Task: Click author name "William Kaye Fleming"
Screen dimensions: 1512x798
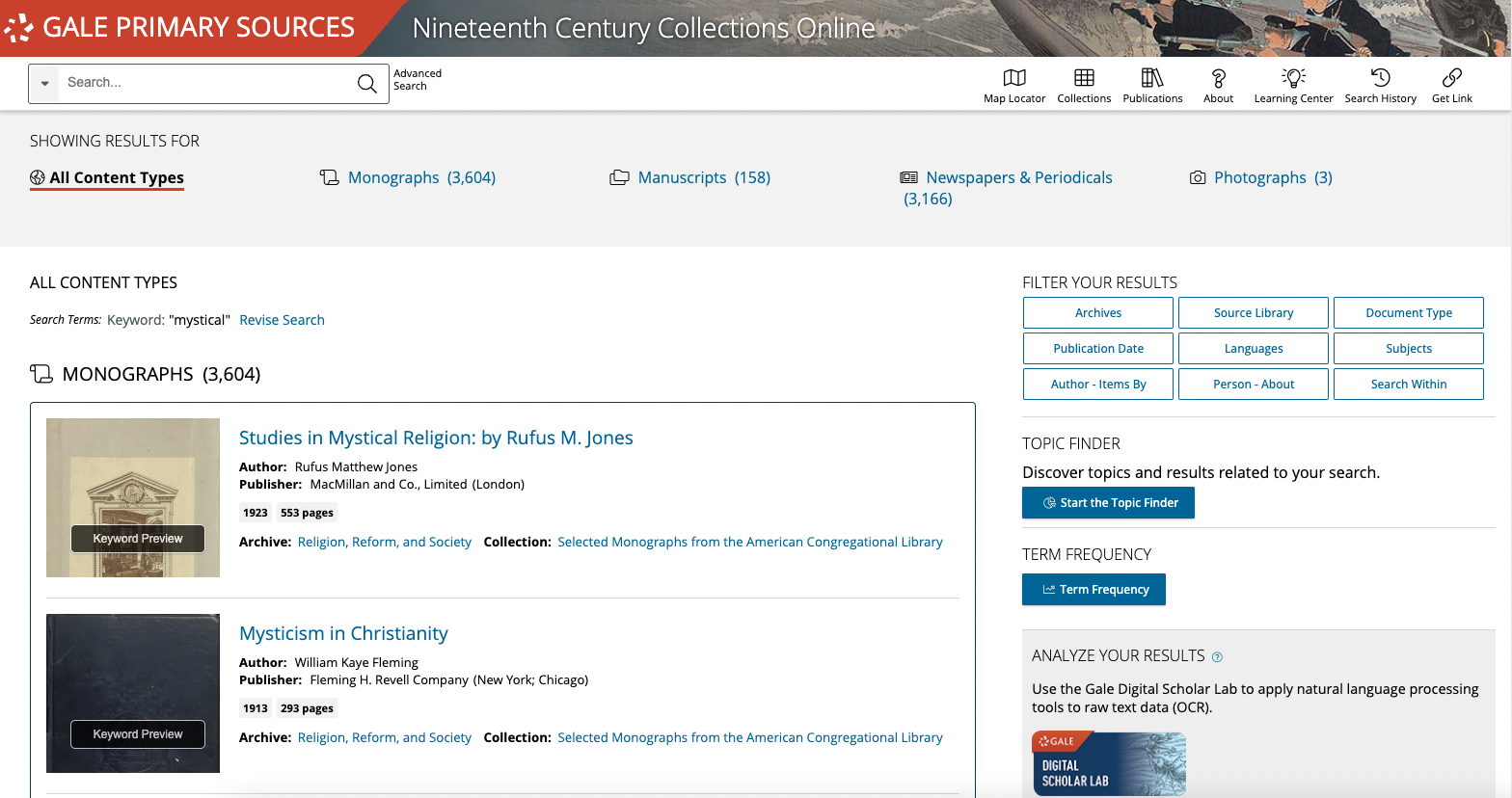Action: click(356, 662)
